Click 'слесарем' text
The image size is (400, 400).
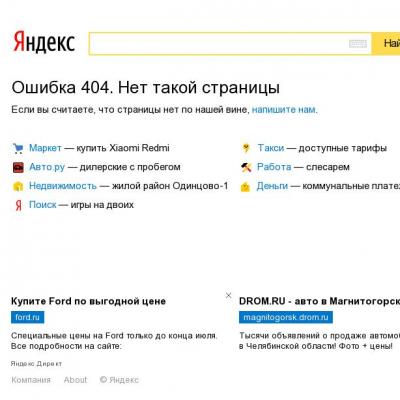328,167
